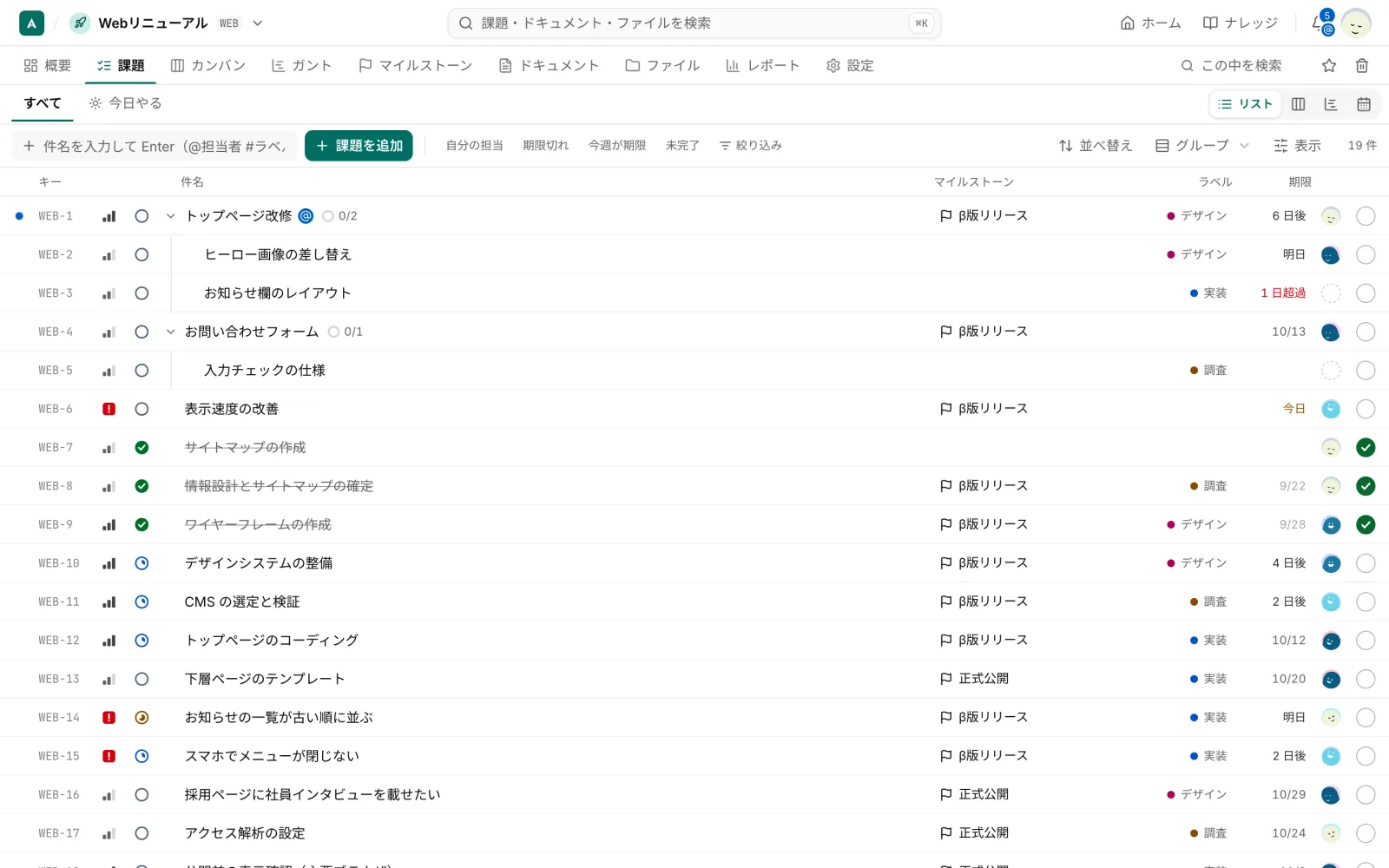Mark WEB-1 トップページ改修 as complete
This screenshot has width=1389, height=868.
pos(1366,216)
